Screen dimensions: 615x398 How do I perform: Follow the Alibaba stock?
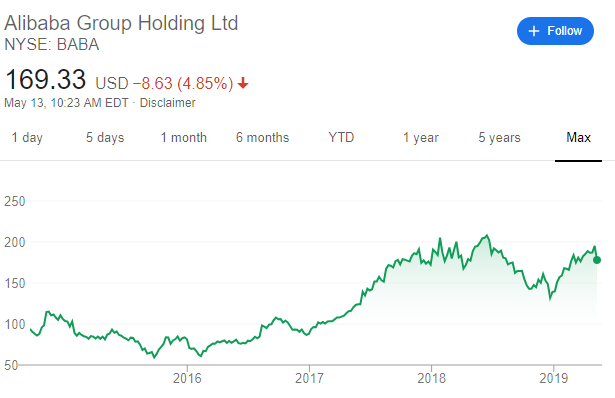click(555, 31)
